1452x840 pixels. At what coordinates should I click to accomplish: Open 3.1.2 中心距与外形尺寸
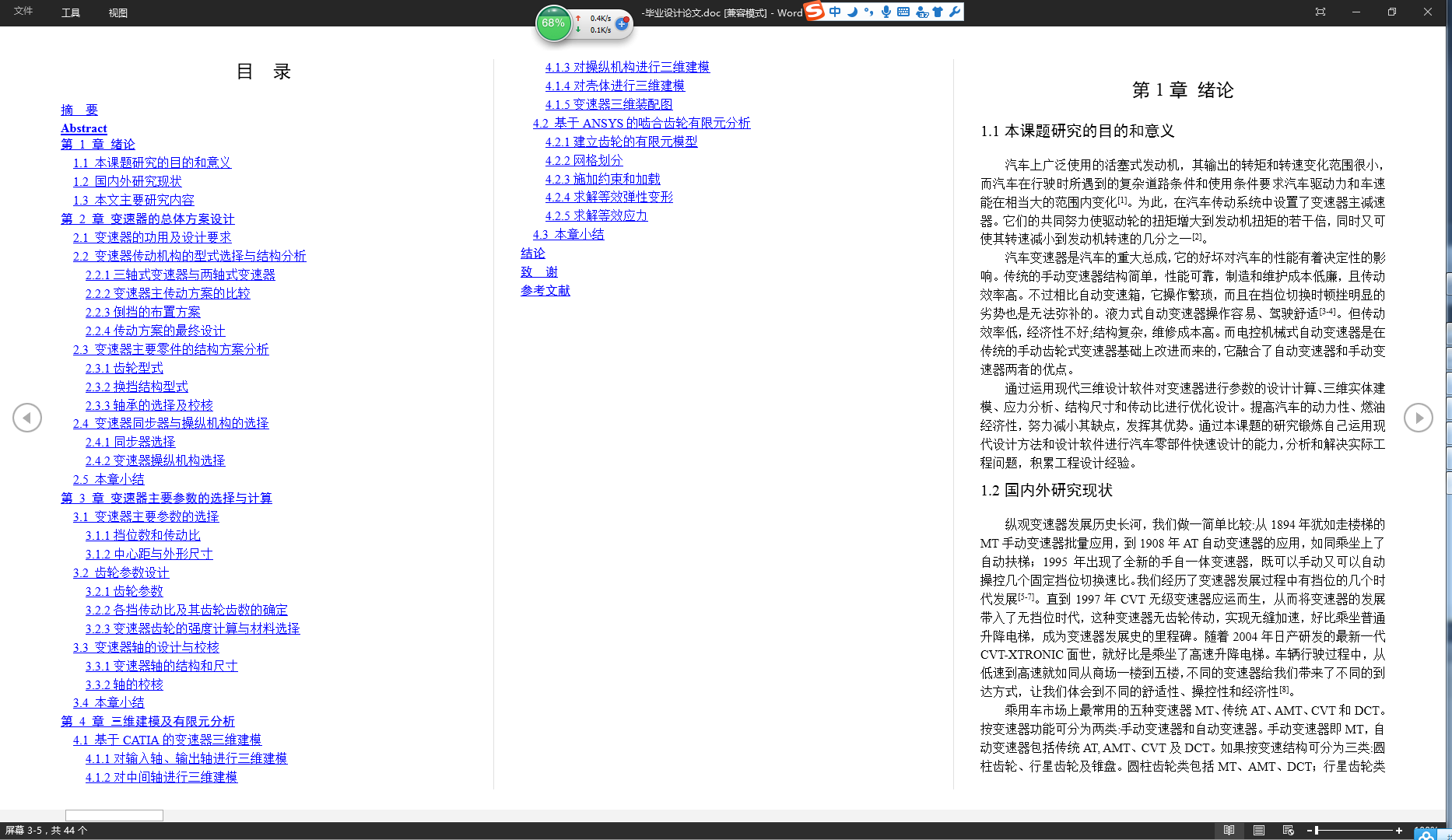[149, 554]
